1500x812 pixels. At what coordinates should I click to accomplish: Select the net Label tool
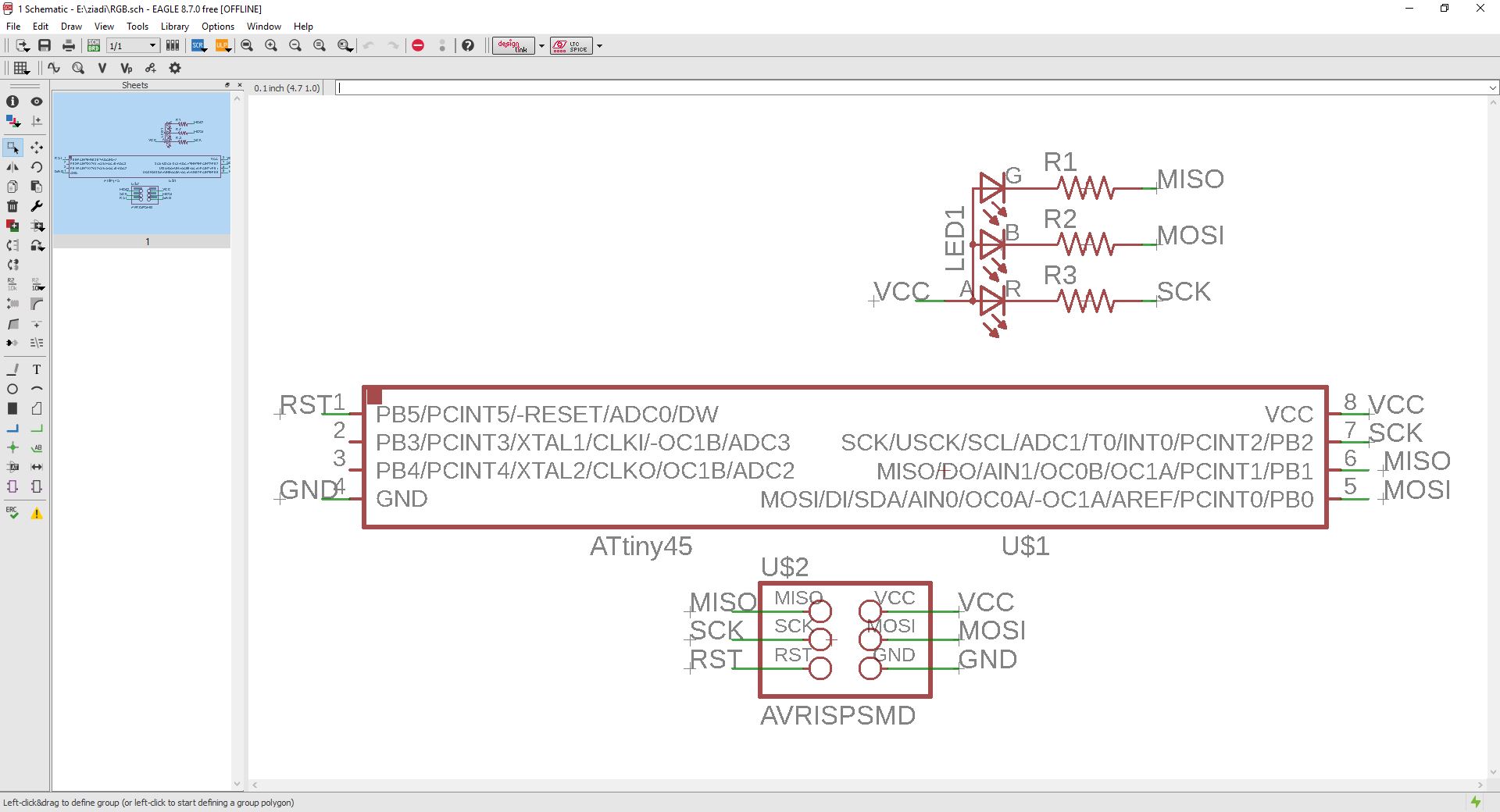click(x=36, y=447)
